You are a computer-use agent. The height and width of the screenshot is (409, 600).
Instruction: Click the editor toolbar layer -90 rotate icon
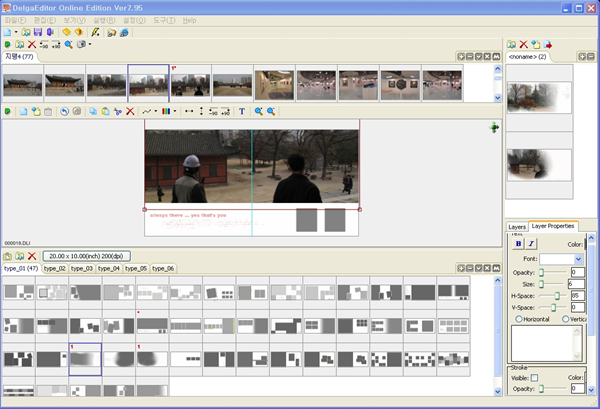click(213, 112)
